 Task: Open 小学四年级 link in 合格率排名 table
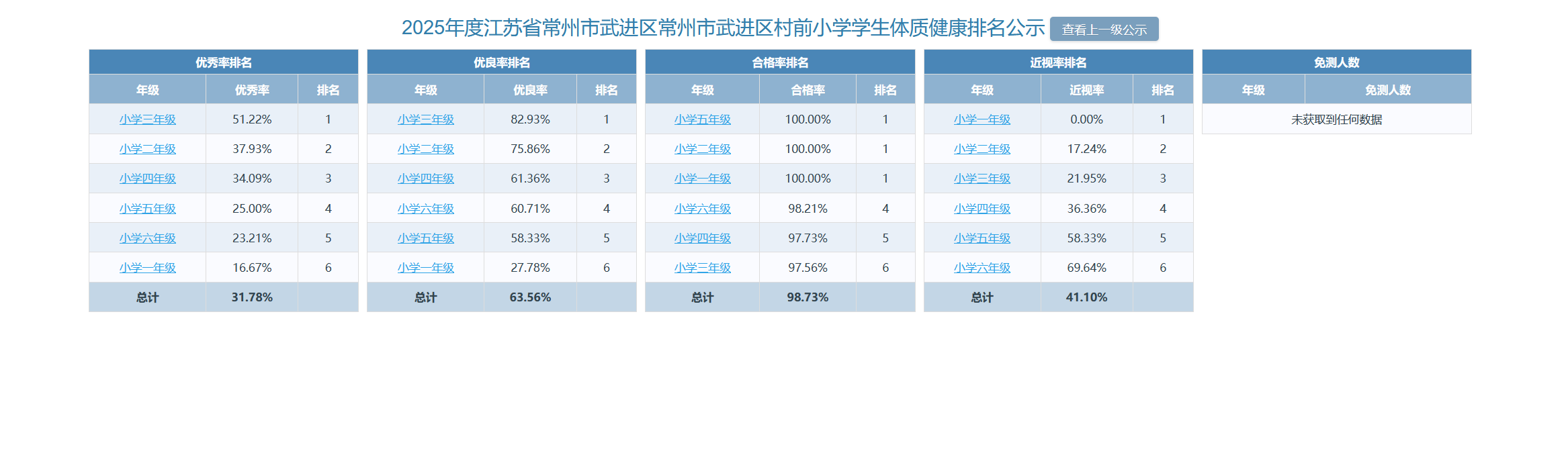(x=703, y=238)
